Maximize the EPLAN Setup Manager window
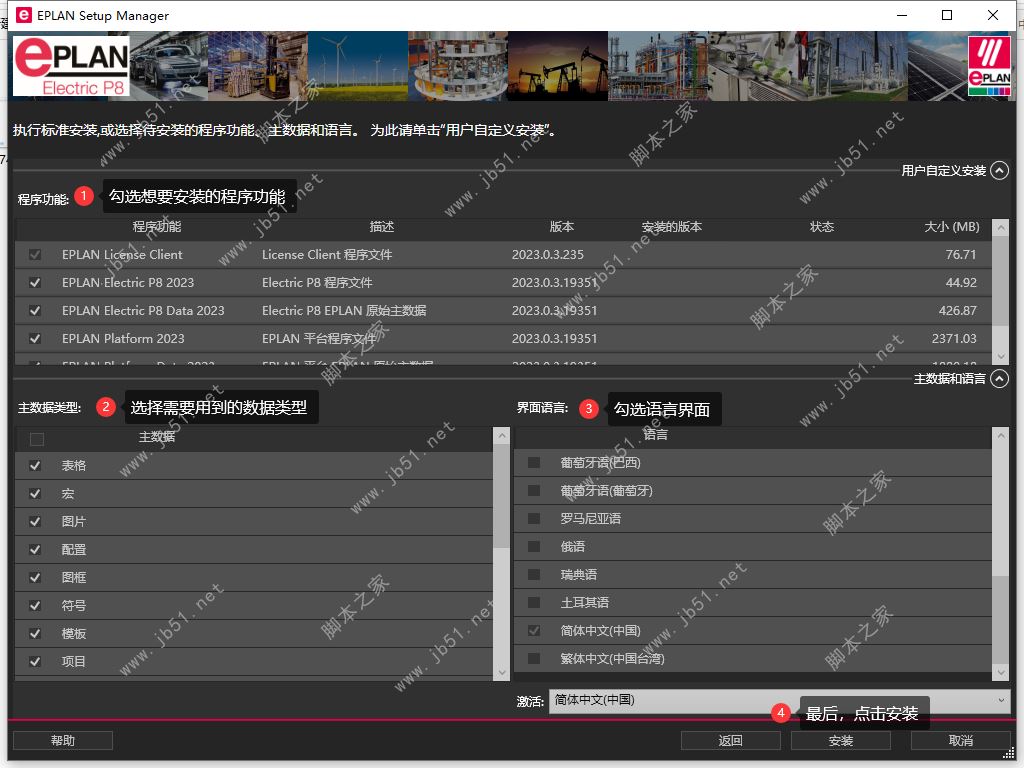The height and width of the screenshot is (768, 1024). point(947,15)
